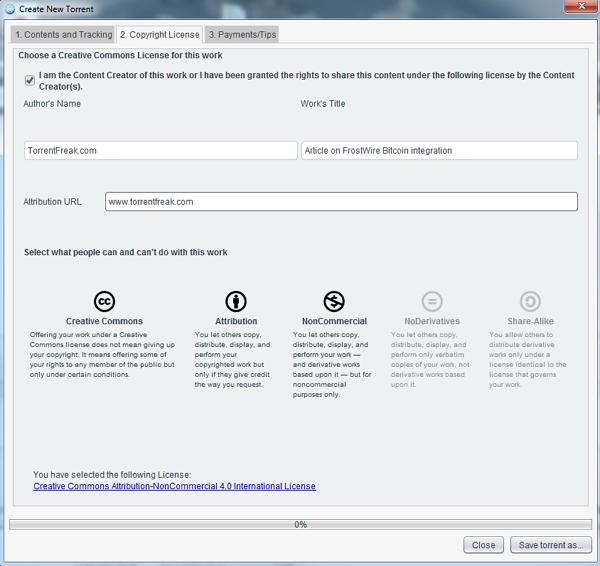Click the 'Work's Title' label

click(x=323, y=104)
